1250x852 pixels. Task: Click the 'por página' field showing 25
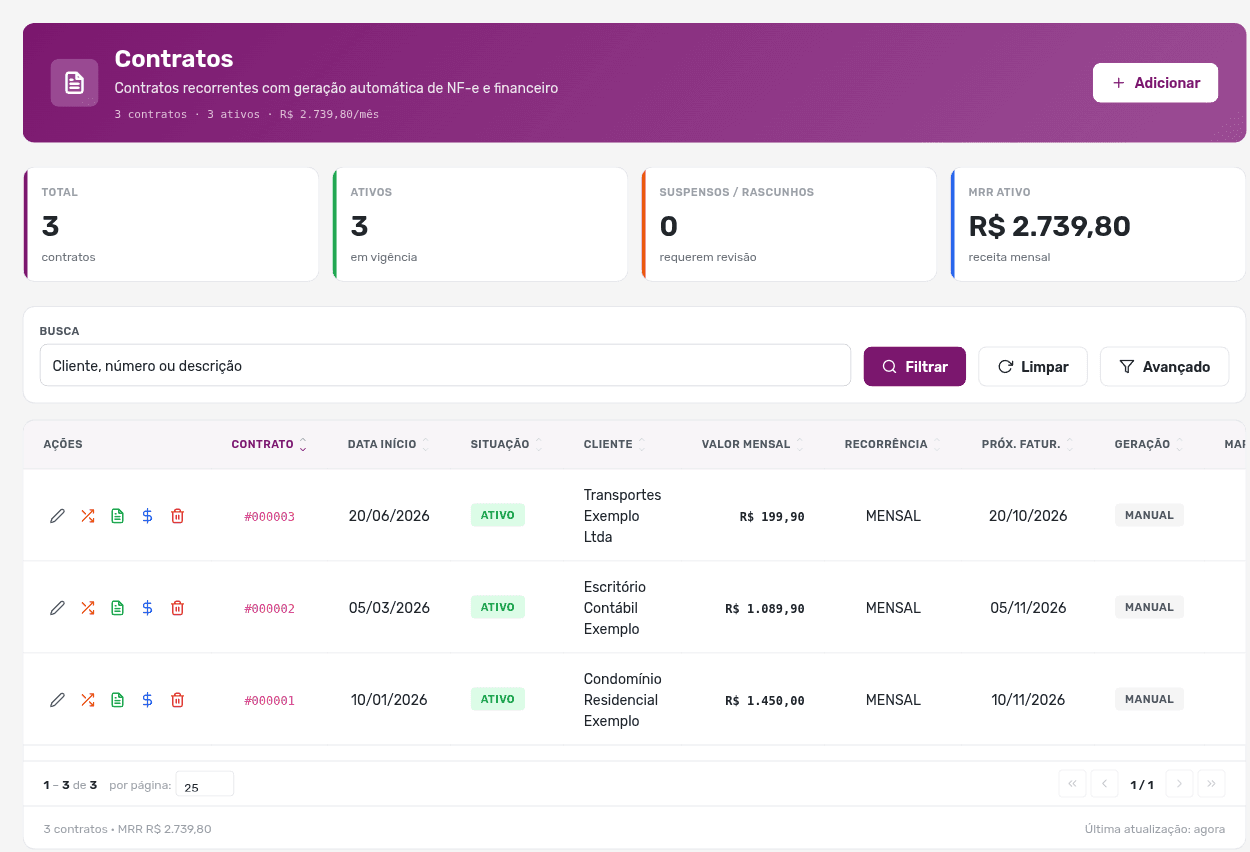205,785
